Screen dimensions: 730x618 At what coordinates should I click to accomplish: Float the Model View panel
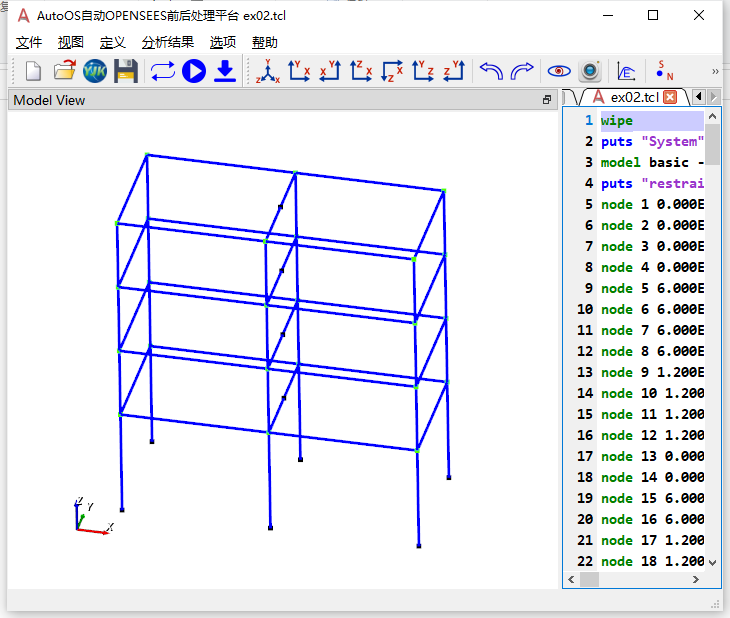[547, 100]
